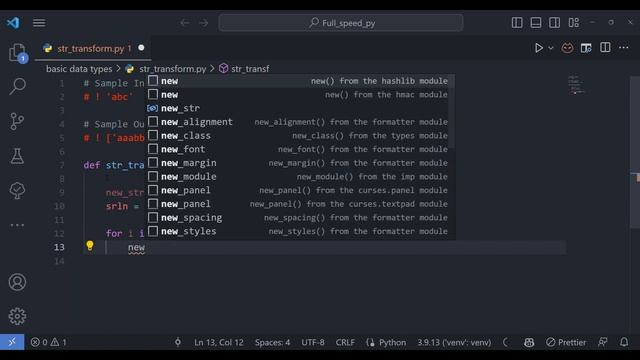The height and width of the screenshot is (360, 640).
Task: Open the Manage gear icon
Action: 17,316
